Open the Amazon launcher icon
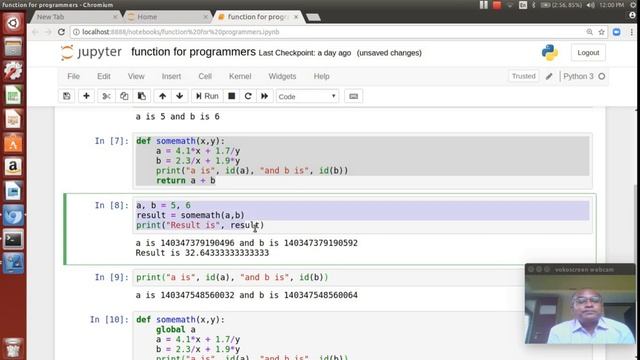This screenshot has width=640, height=360. pos(13,167)
